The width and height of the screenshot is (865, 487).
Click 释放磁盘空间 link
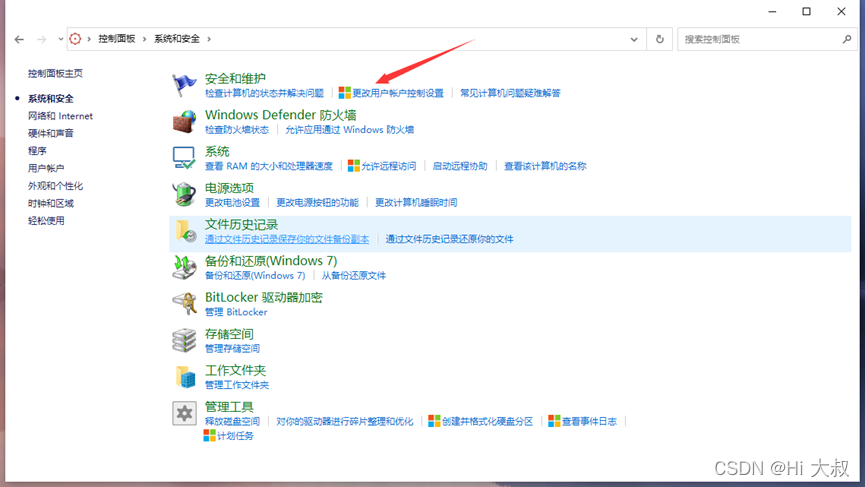(232, 421)
